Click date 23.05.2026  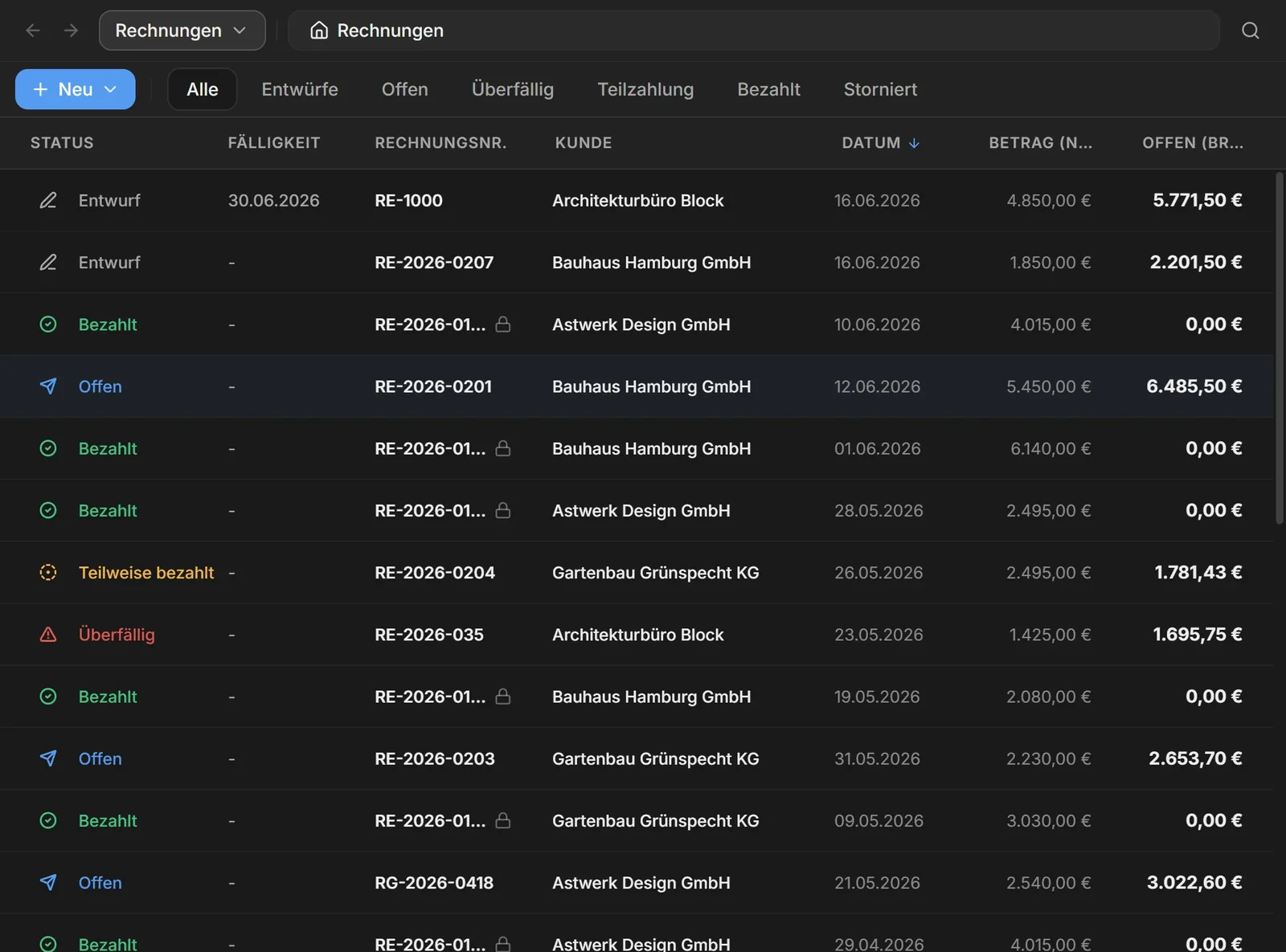878,635
